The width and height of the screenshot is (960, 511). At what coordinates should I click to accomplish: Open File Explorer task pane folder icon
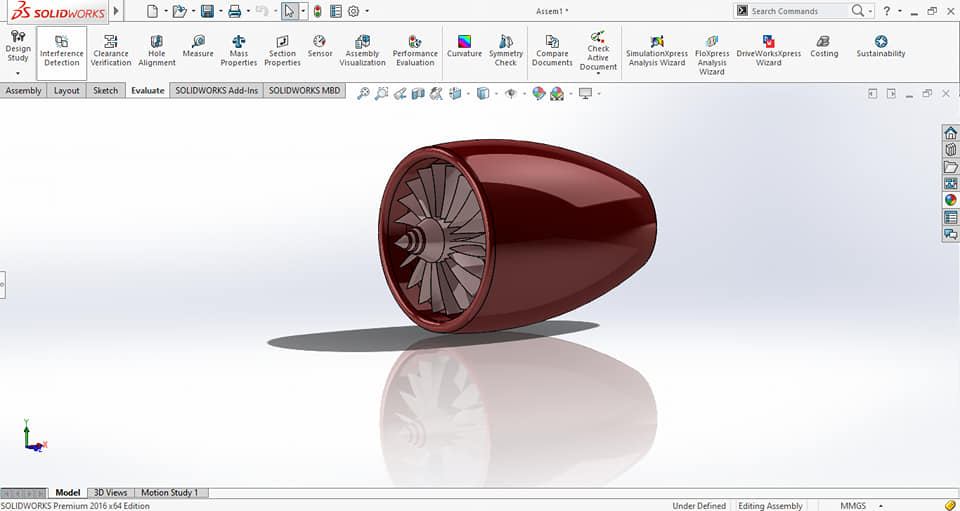[950, 166]
